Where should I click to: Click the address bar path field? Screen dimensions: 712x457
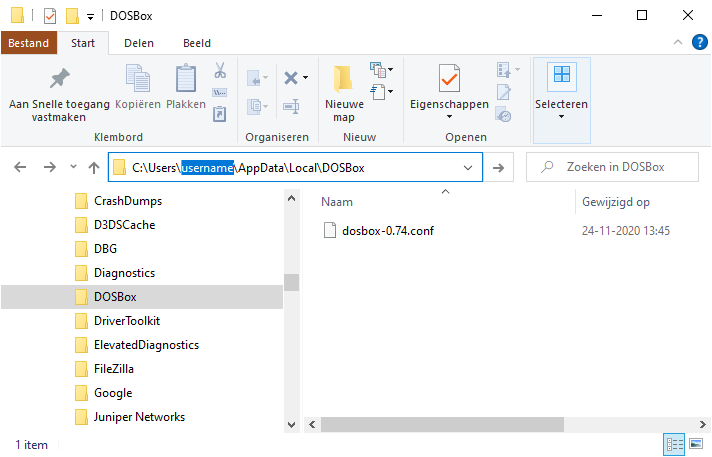click(295, 167)
